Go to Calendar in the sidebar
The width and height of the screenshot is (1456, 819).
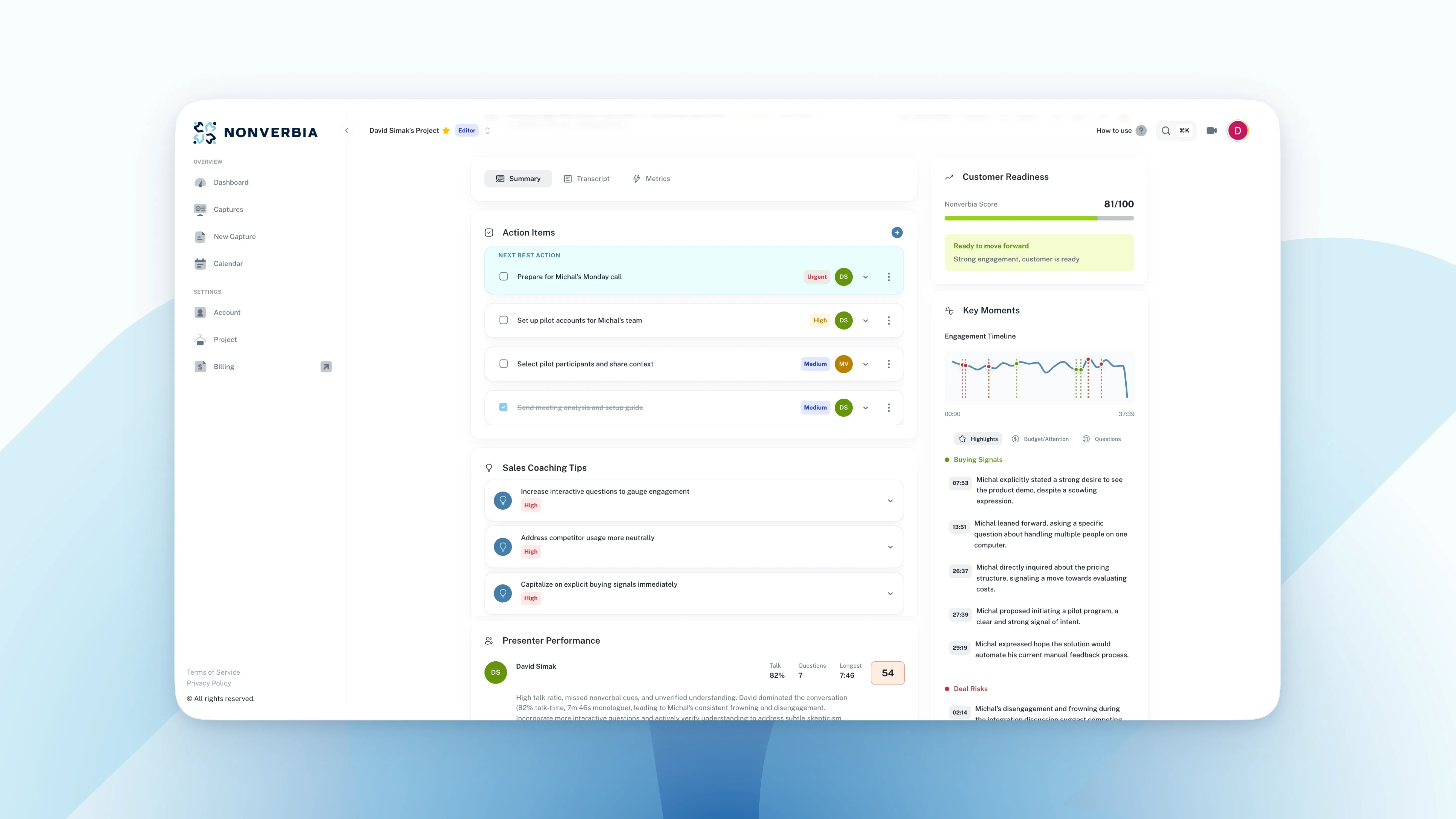click(228, 263)
